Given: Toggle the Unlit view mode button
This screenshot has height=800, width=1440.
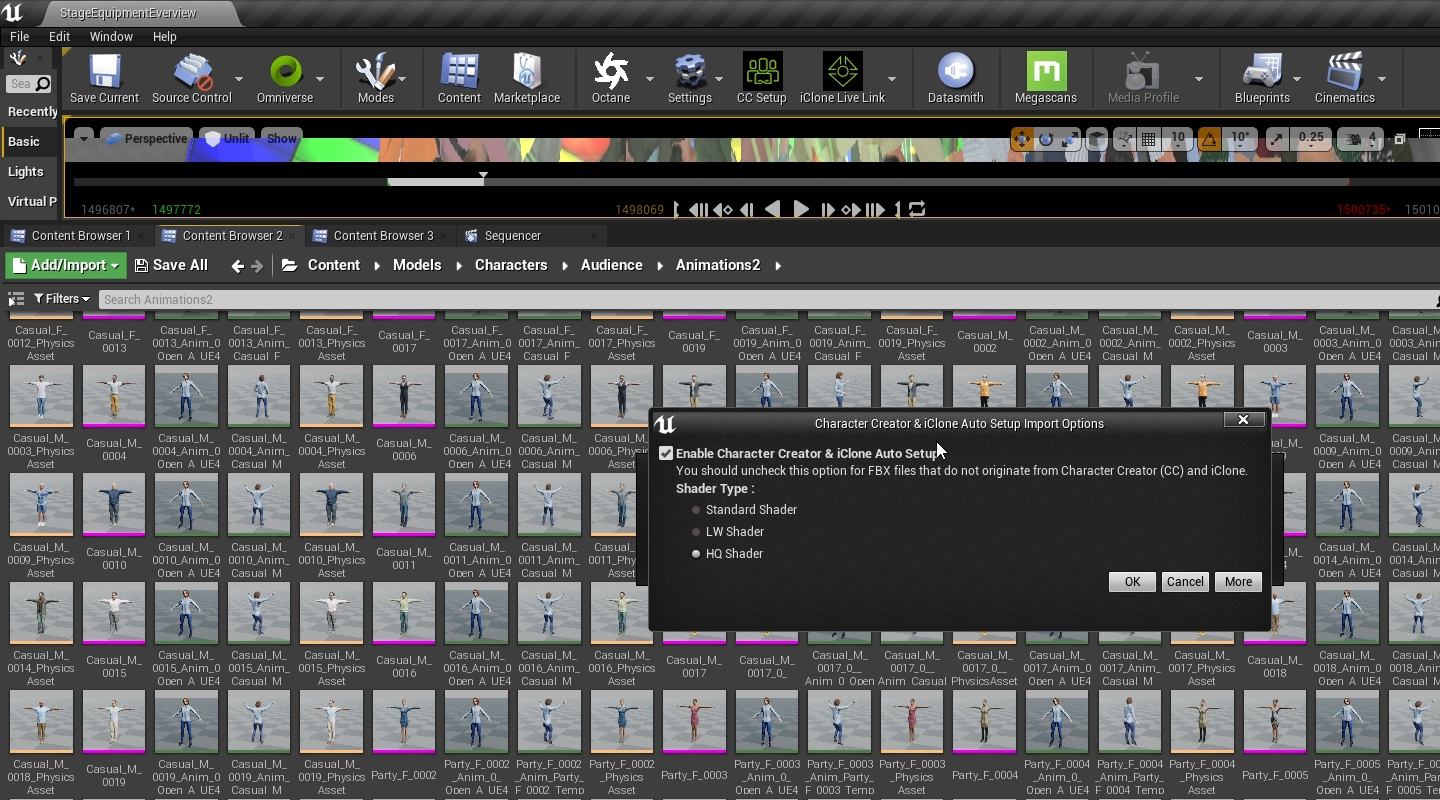Looking at the screenshot, I should tap(227, 139).
